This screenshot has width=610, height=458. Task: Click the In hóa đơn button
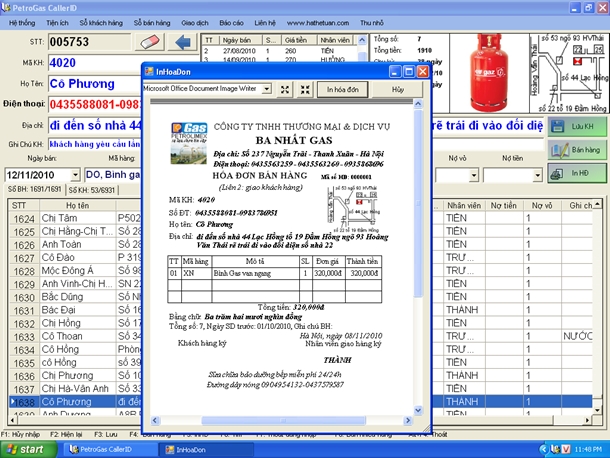342,89
